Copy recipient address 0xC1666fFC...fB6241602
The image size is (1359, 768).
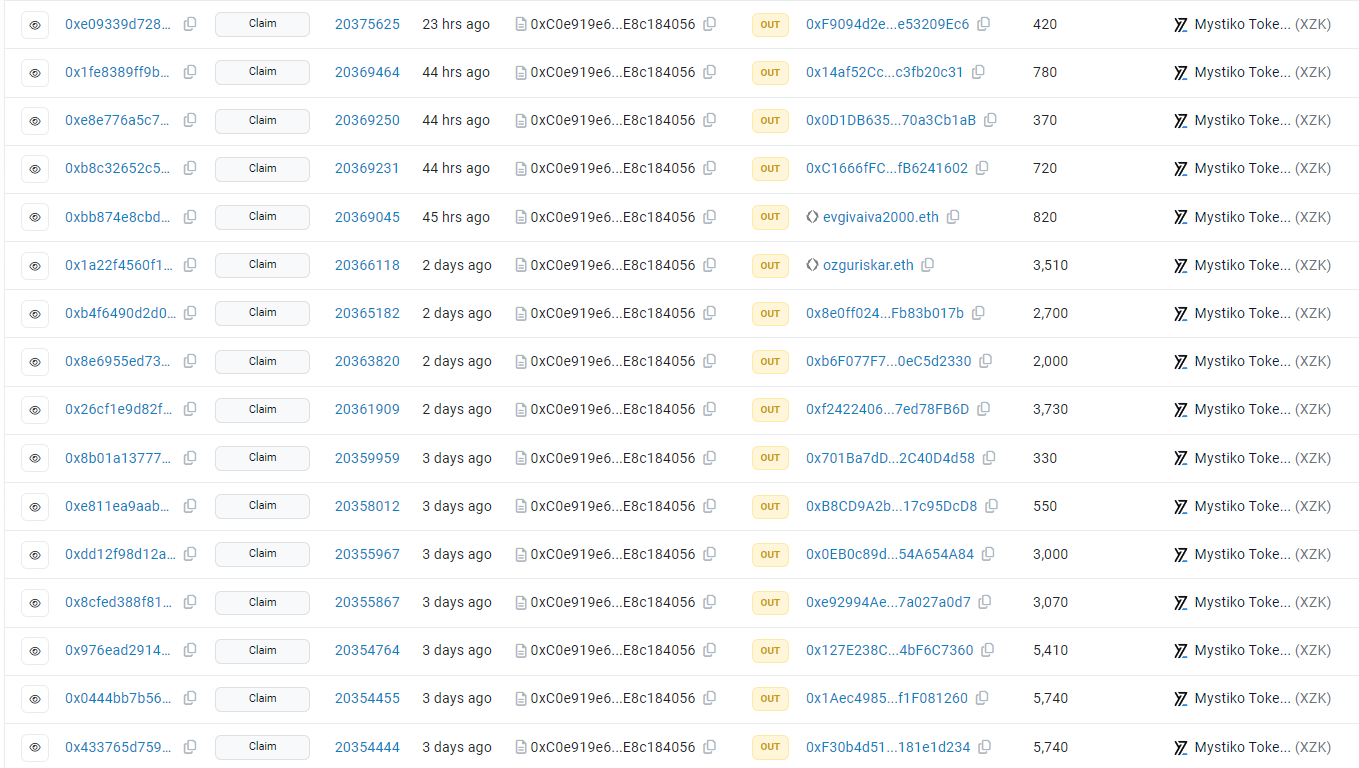pyautogui.click(x=982, y=168)
